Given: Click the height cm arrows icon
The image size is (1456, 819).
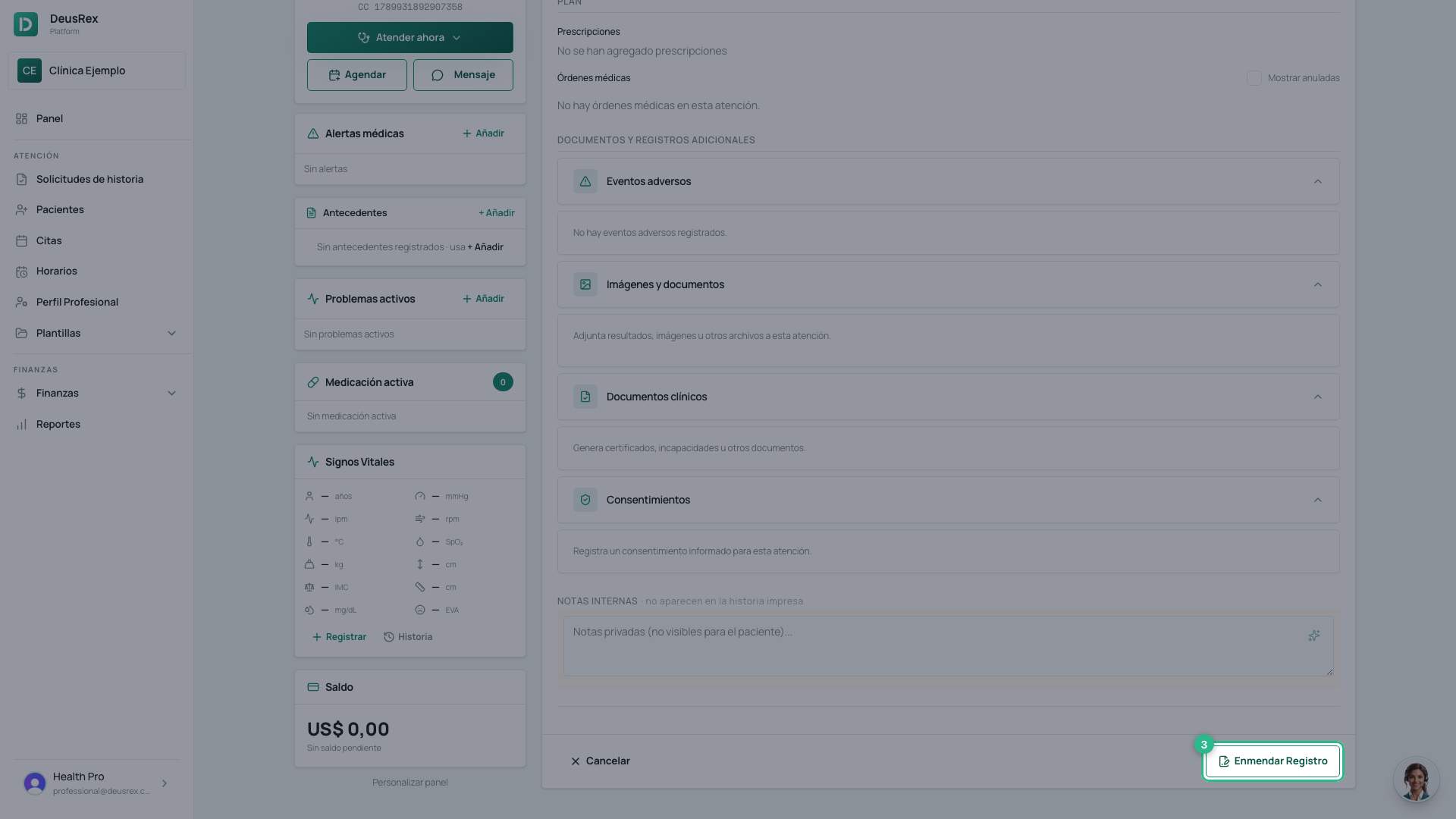Looking at the screenshot, I should pyautogui.click(x=420, y=565).
